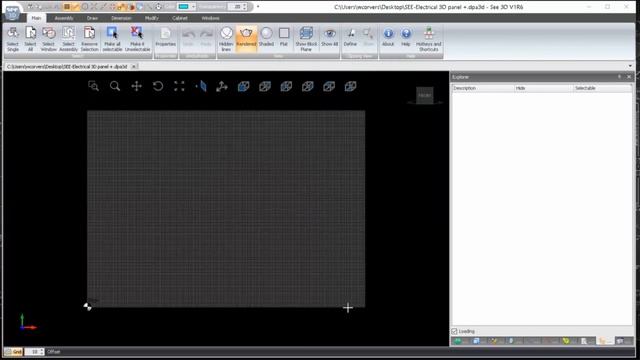Click the Select All tool
640x360 pixels.
point(30,39)
